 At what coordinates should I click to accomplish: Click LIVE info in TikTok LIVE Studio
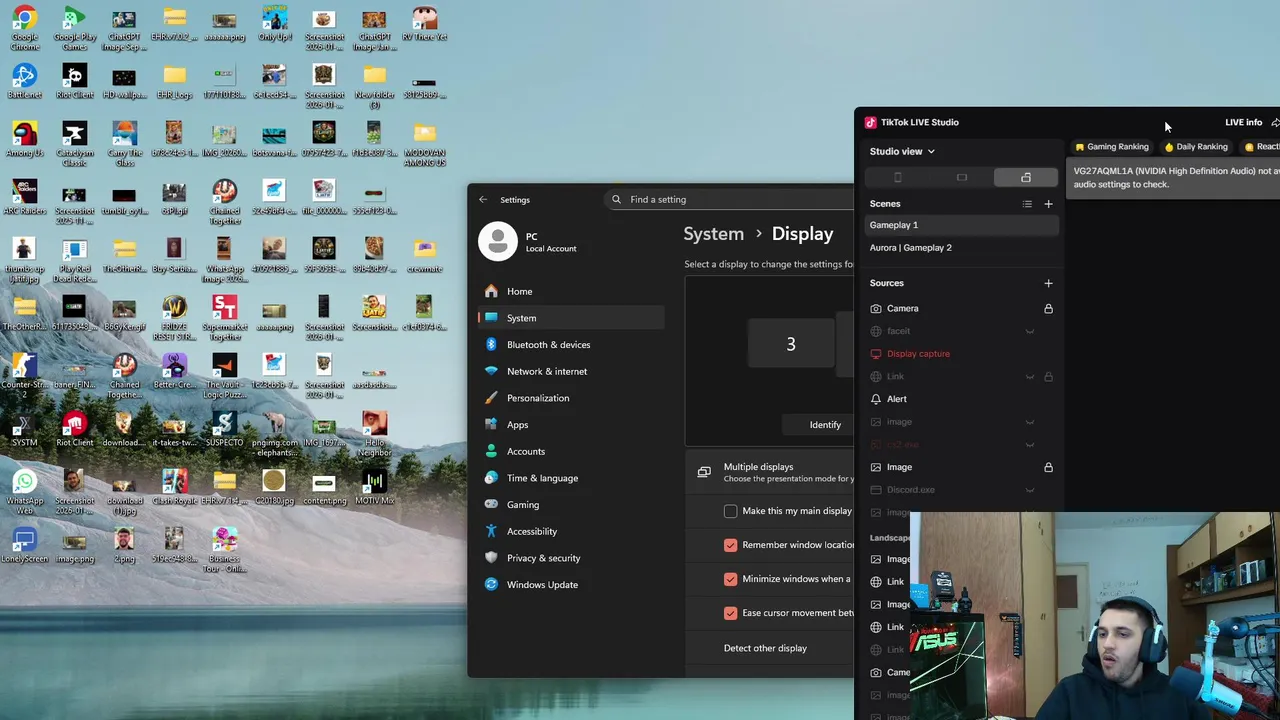tap(1243, 122)
